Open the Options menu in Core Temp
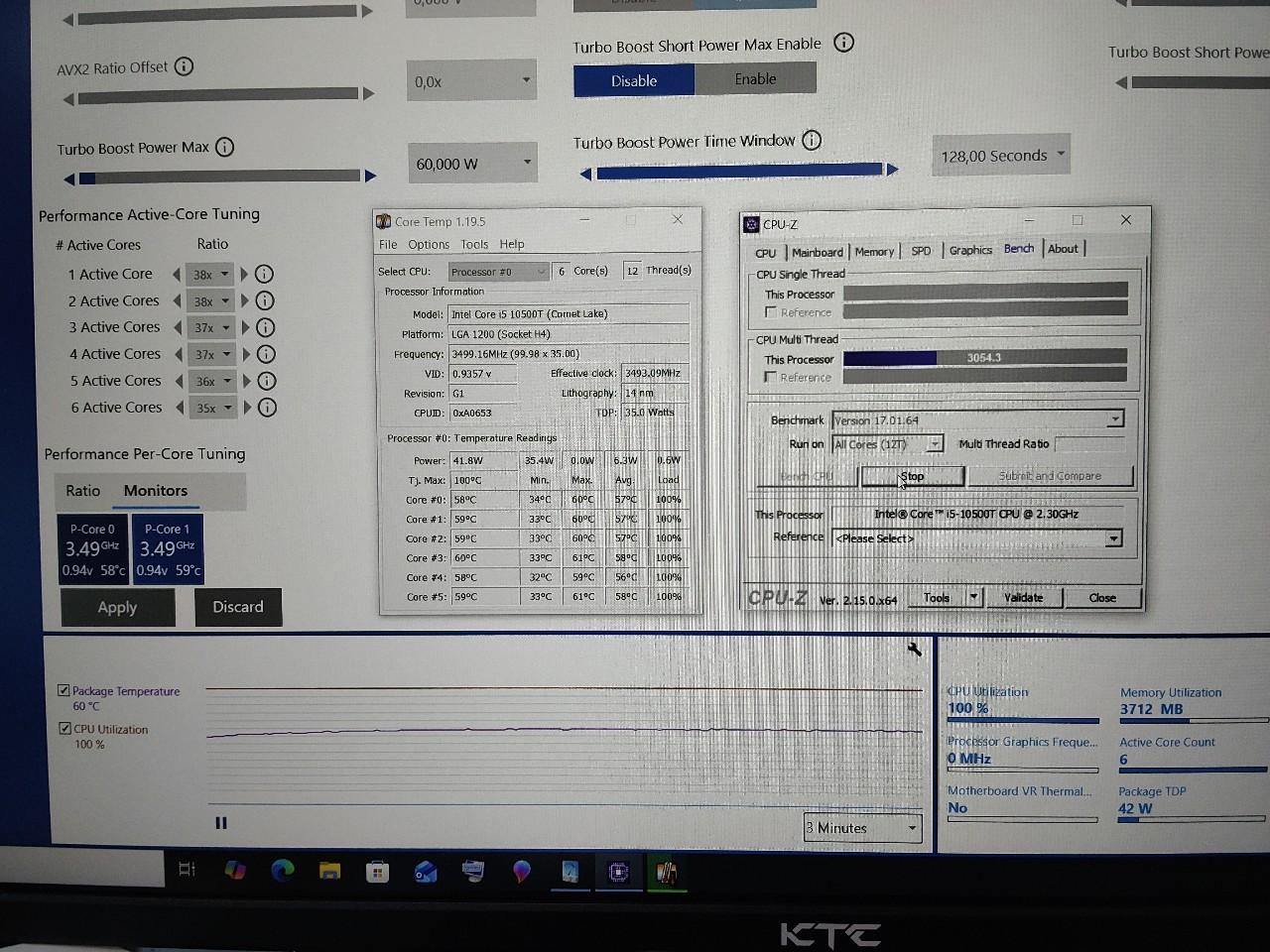This screenshot has height=952, width=1270. (x=429, y=244)
